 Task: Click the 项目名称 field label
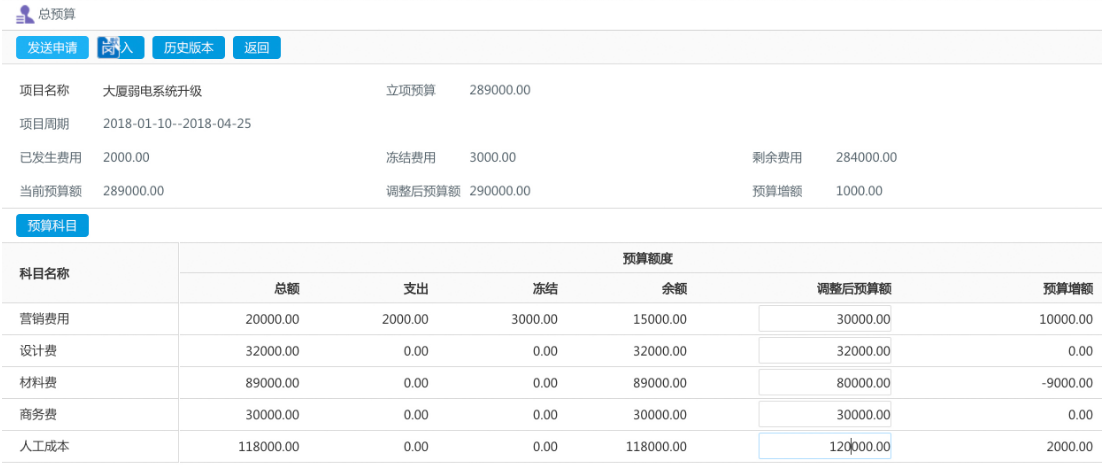tap(44, 91)
